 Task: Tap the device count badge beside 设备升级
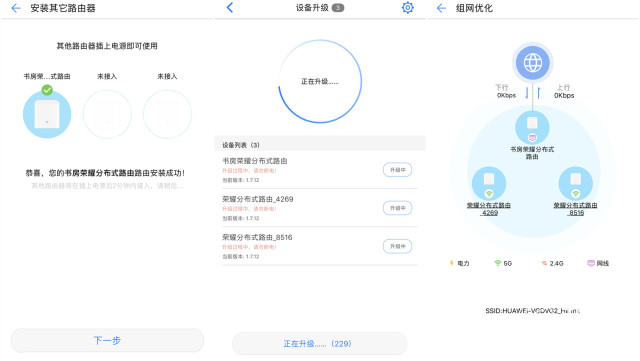tap(338, 8)
